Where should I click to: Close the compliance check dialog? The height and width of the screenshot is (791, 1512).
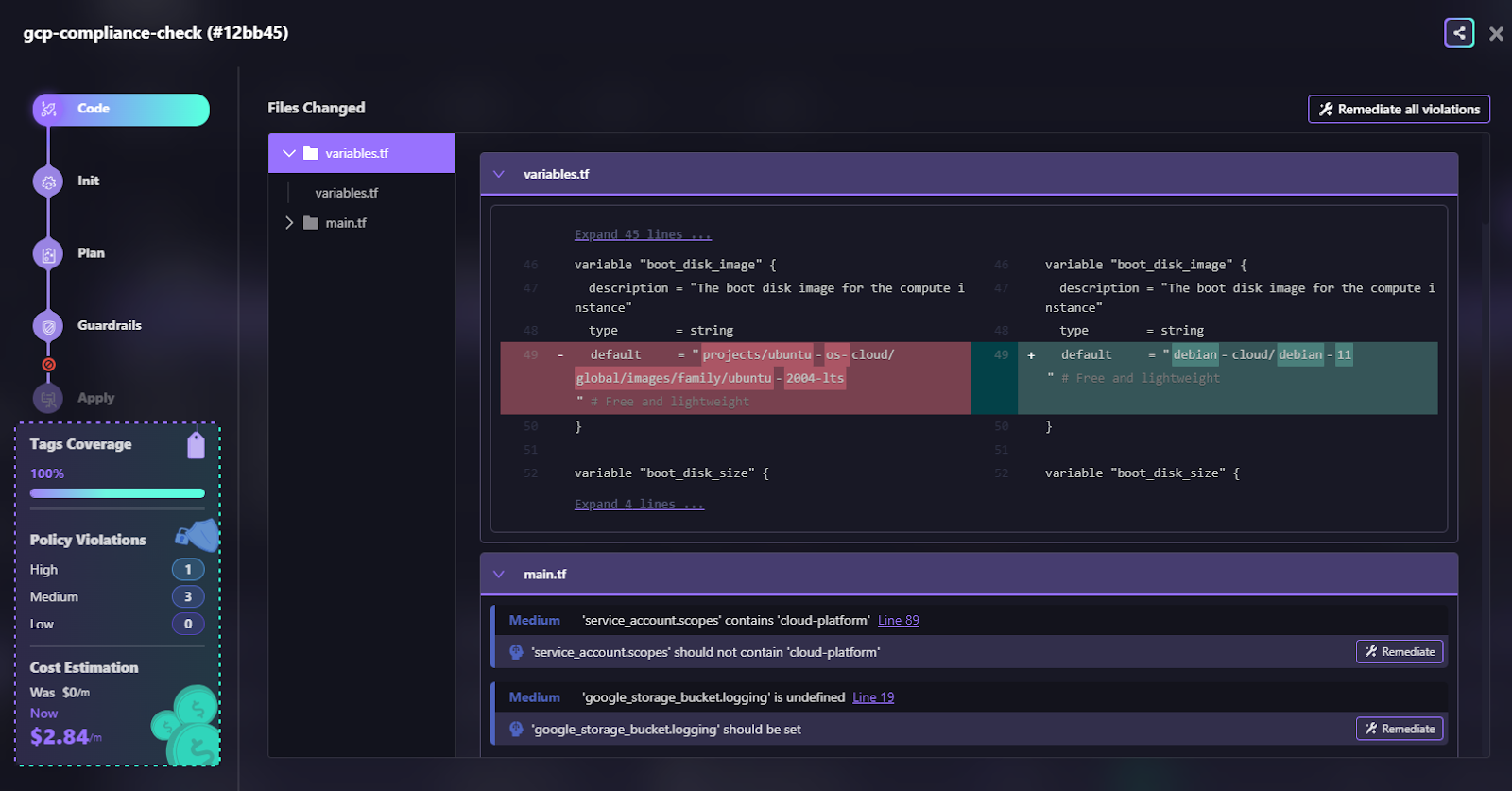[1496, 34]
